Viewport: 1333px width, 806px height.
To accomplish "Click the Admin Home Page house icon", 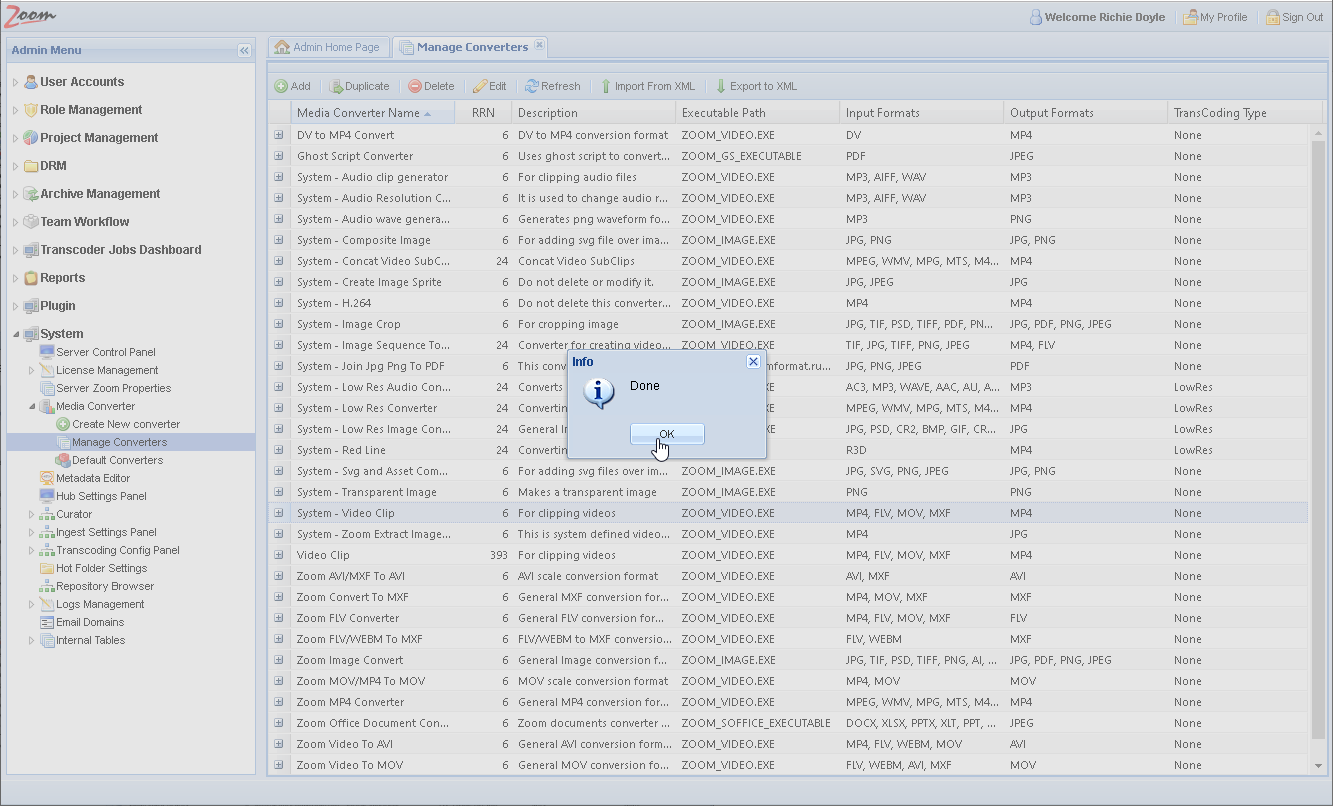I will coord(282,47).
